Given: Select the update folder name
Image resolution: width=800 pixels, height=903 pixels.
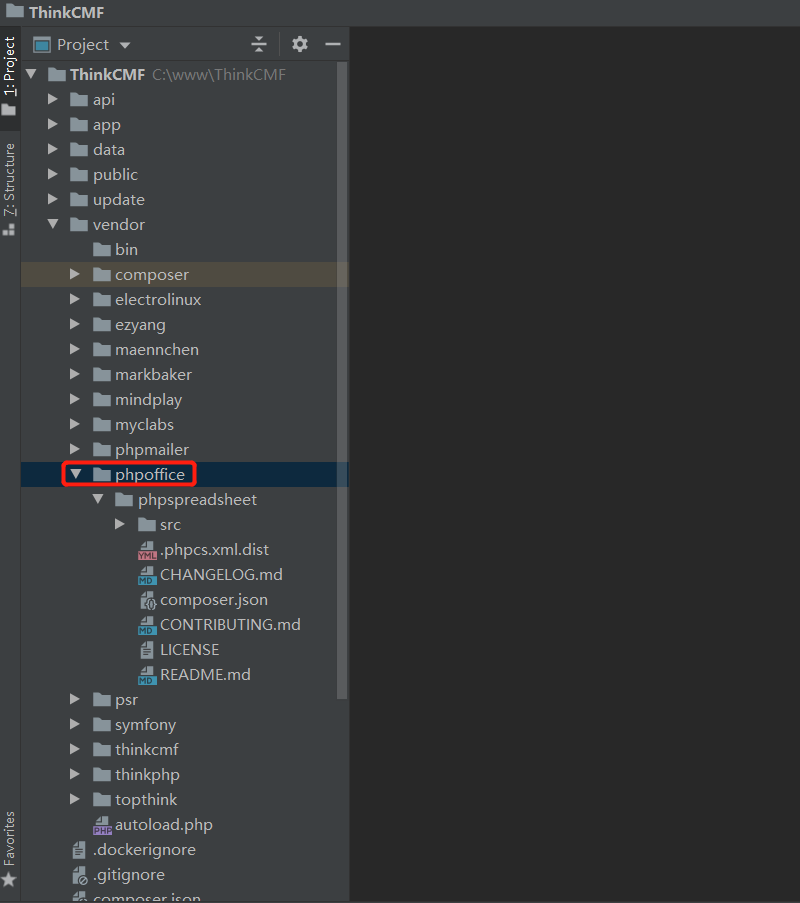Looking at the screenshot, I should tap(119, 200).
